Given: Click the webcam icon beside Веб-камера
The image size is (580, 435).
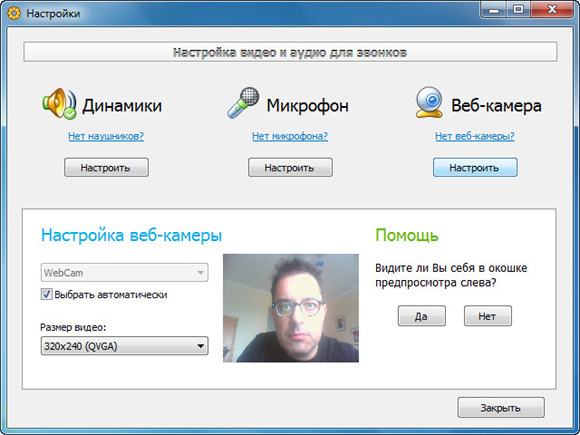Looking at the screenshot, I should (429, 102).
